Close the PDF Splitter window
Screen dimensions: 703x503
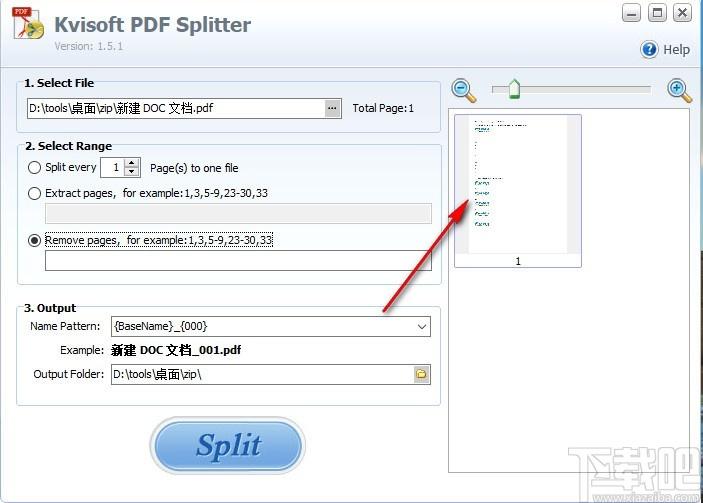point(682,13)
